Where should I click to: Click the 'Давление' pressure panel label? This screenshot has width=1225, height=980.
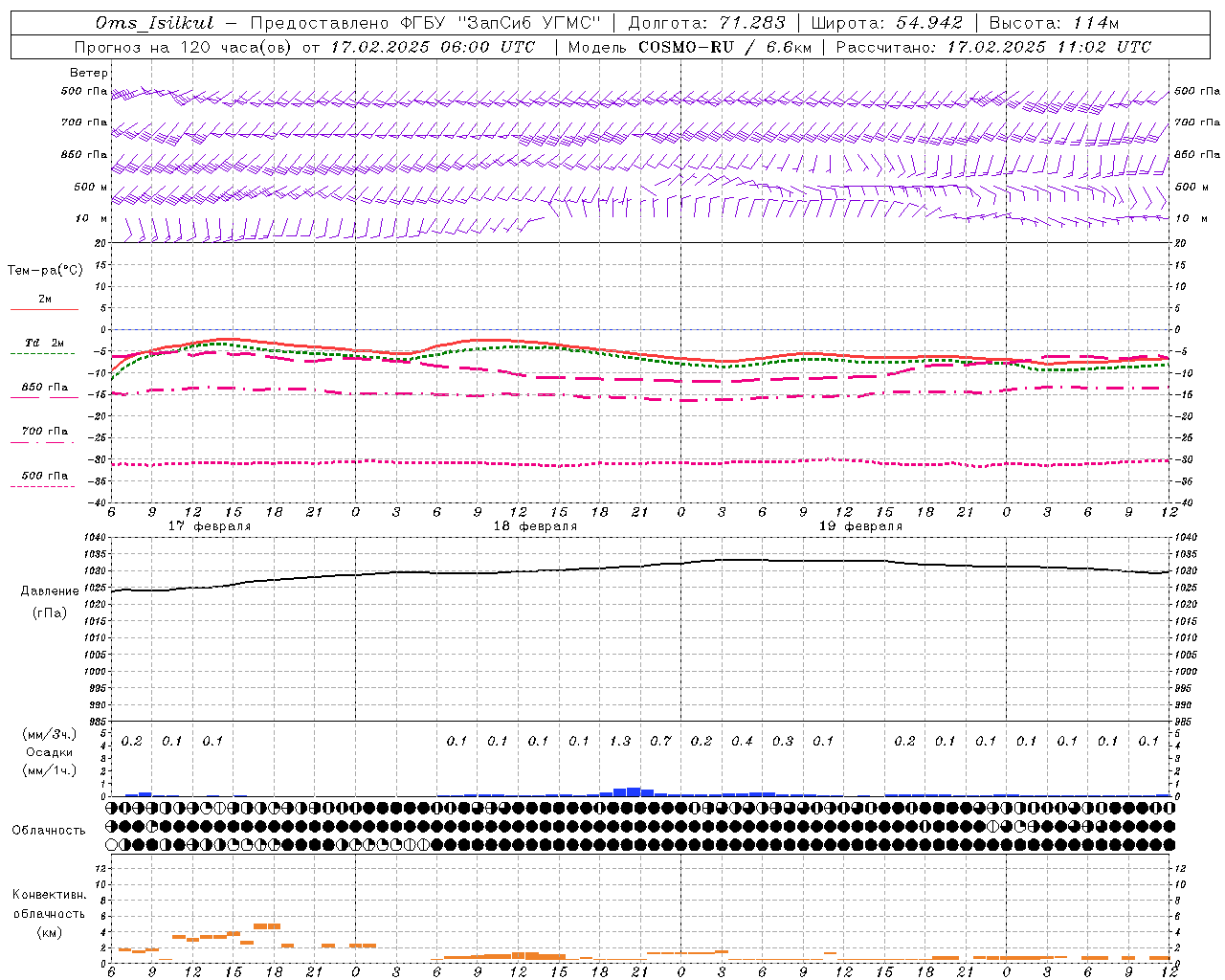tap(50, 591)
